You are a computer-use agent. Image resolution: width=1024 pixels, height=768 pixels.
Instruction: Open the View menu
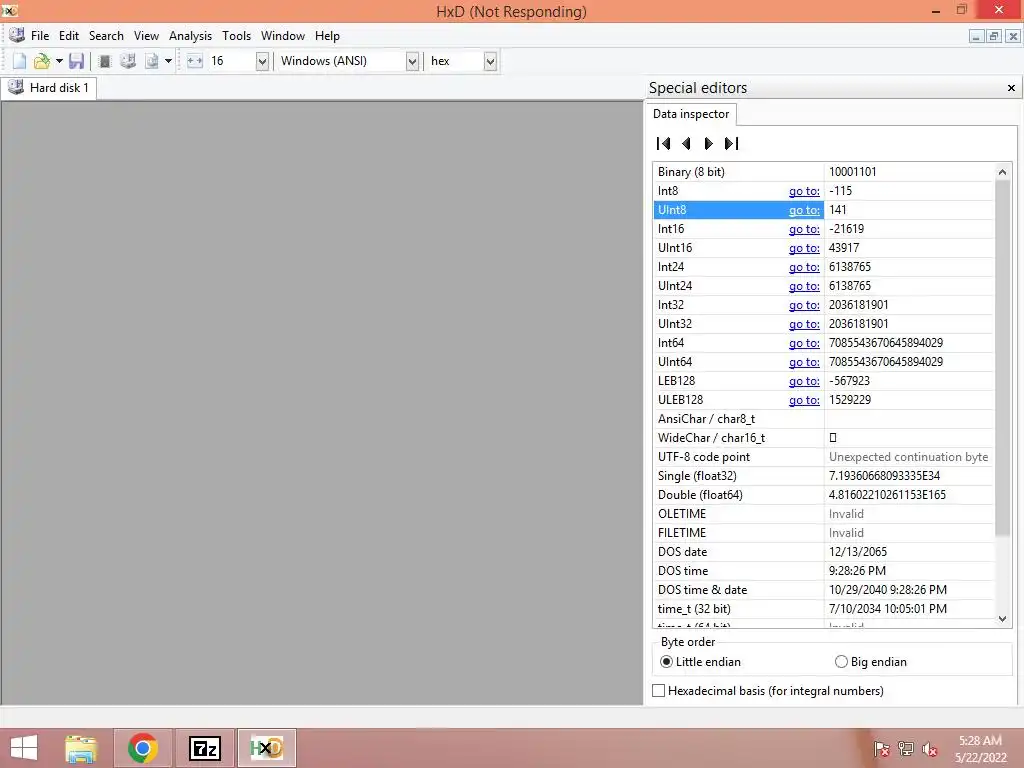pos(146,36)
